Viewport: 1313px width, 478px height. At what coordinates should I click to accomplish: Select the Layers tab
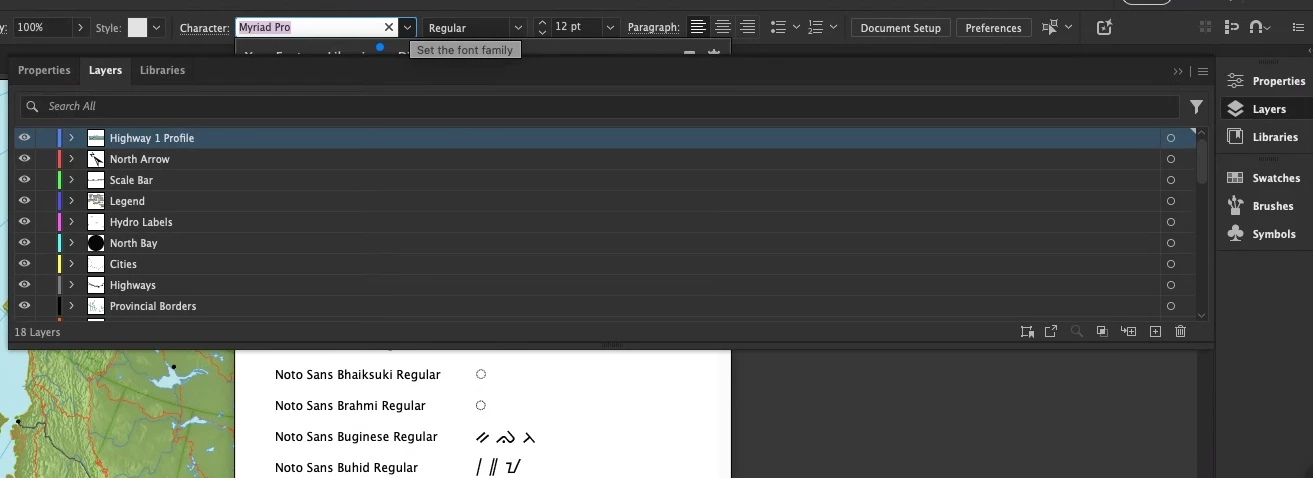[105, 70]
